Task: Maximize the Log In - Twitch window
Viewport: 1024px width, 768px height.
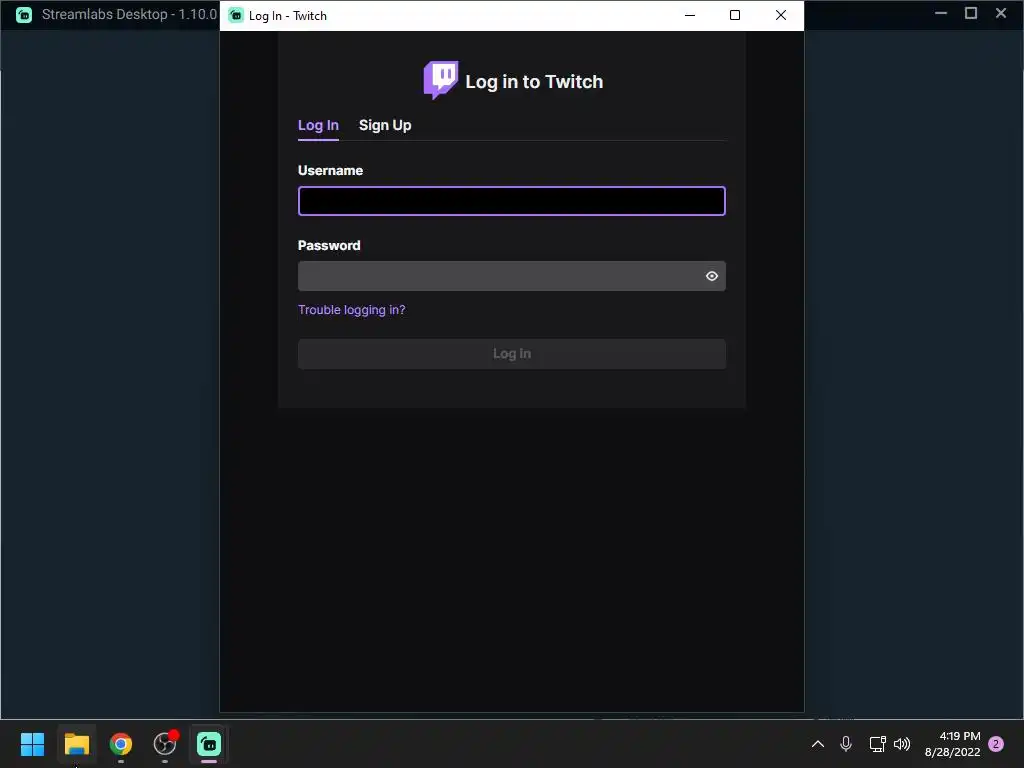Action: click(735, 15)
